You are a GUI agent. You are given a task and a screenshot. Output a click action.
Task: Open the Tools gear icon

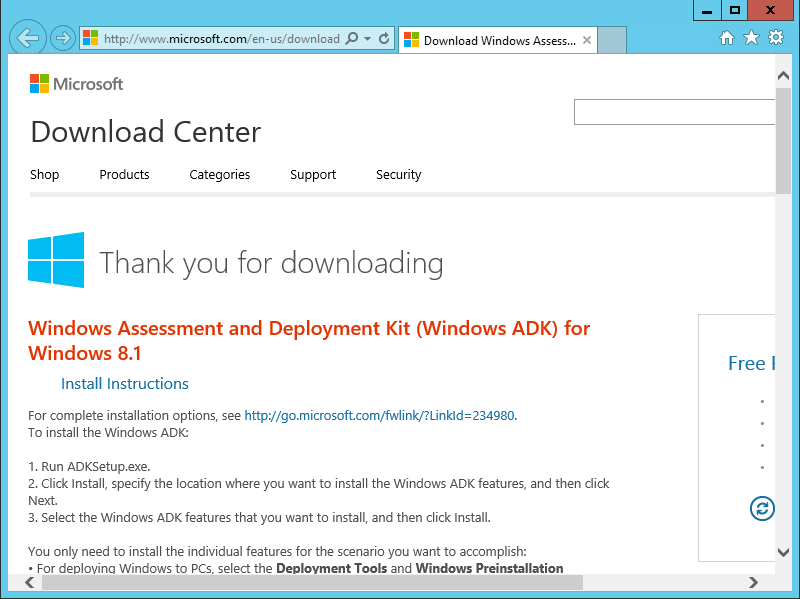(x=776, y=38)
